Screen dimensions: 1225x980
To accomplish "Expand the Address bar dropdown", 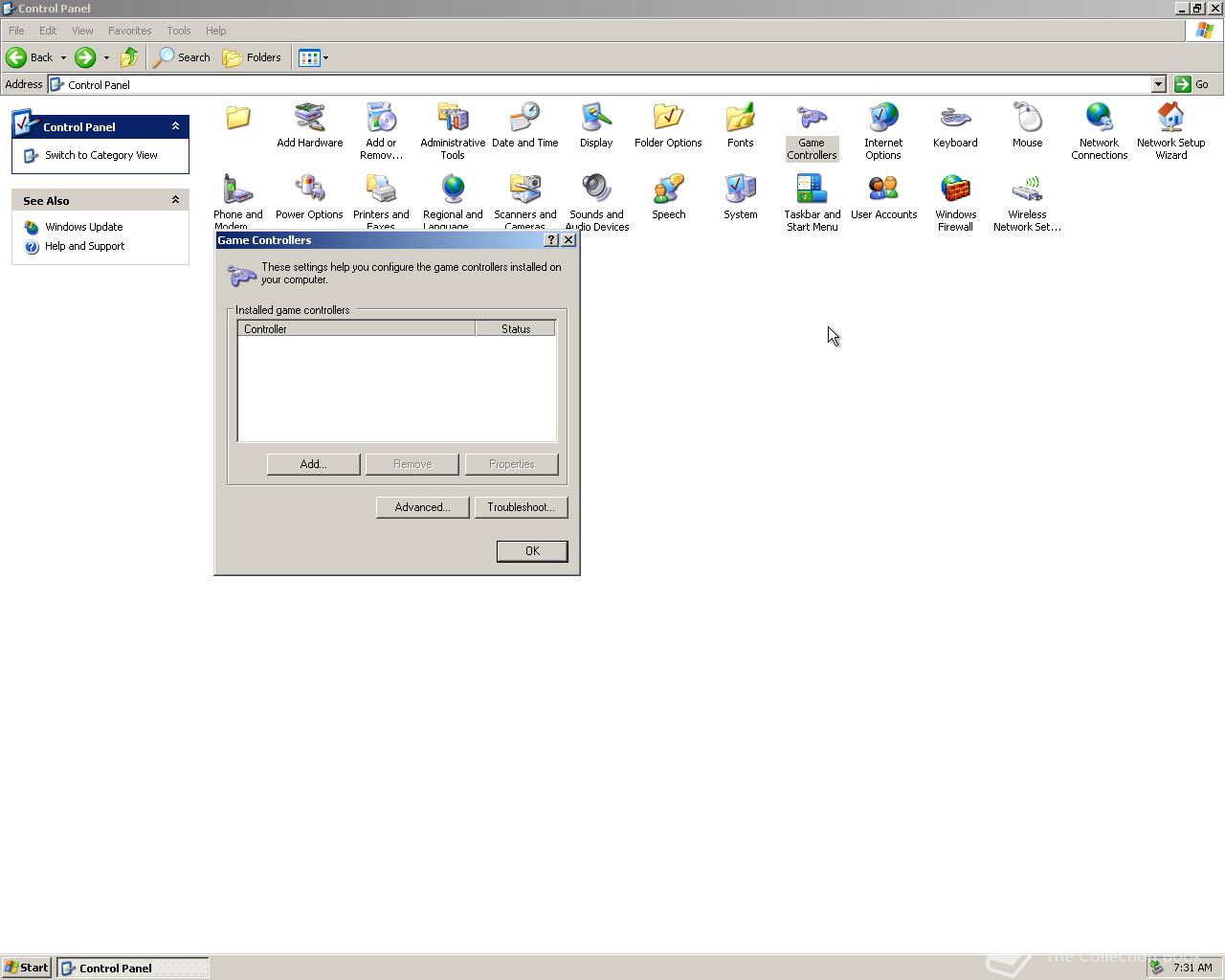I will [1158, 84].
